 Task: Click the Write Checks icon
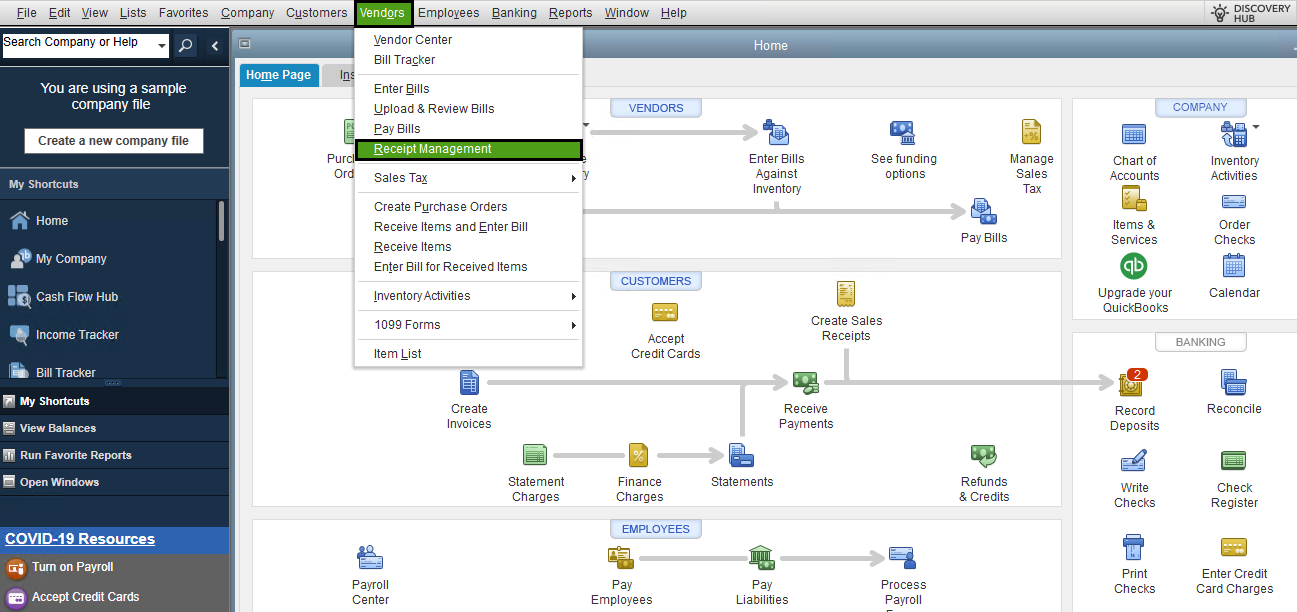click(x=1134, y=462)
